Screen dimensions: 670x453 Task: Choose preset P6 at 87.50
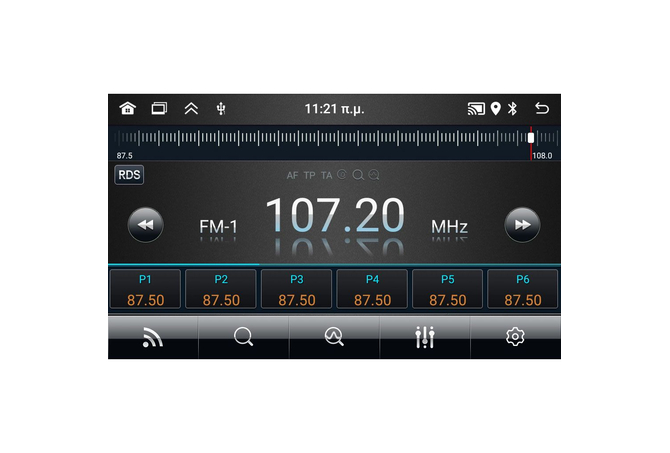(x=522, y=289)
